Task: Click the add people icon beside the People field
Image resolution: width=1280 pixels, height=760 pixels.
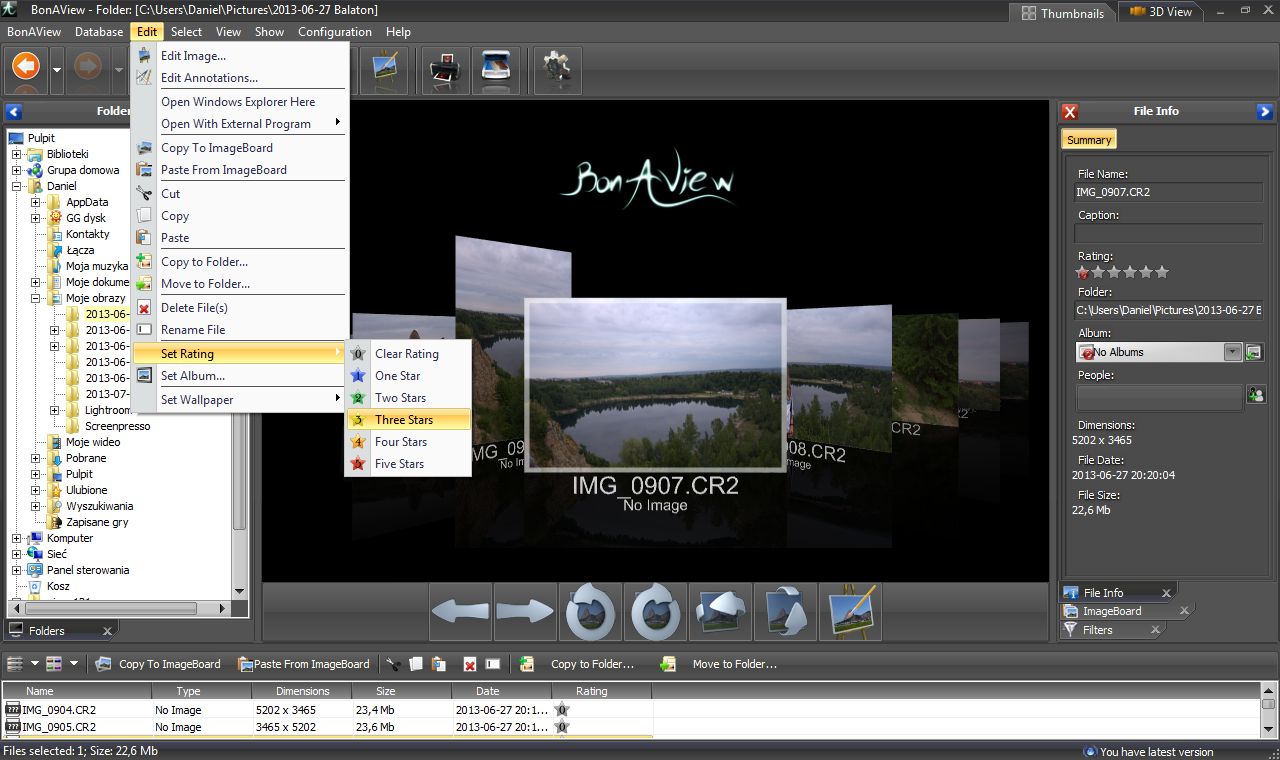Action: tap(1256, 395)
